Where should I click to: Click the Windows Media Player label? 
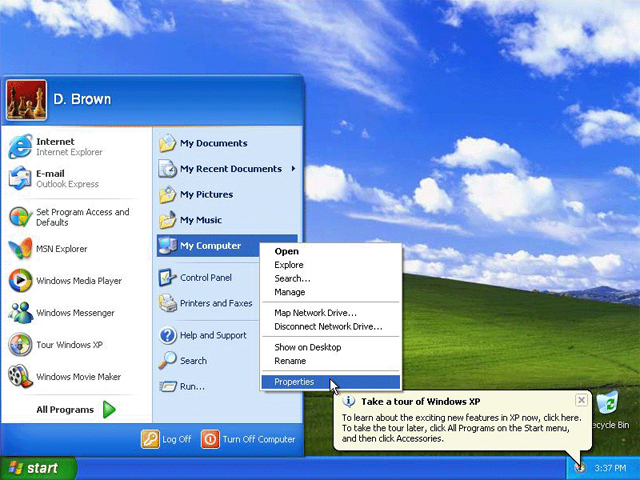[79, 281]
